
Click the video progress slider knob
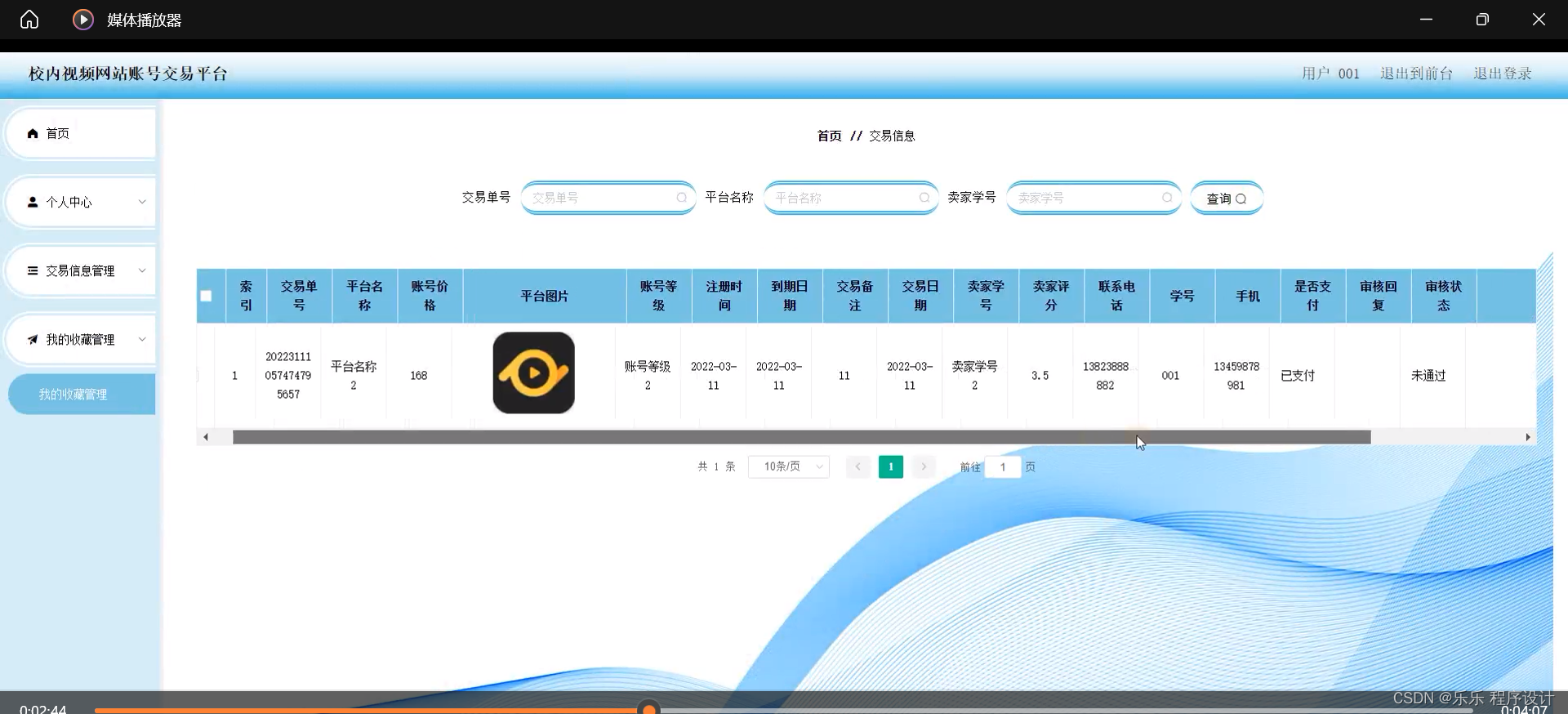click(x=649, y=709)
